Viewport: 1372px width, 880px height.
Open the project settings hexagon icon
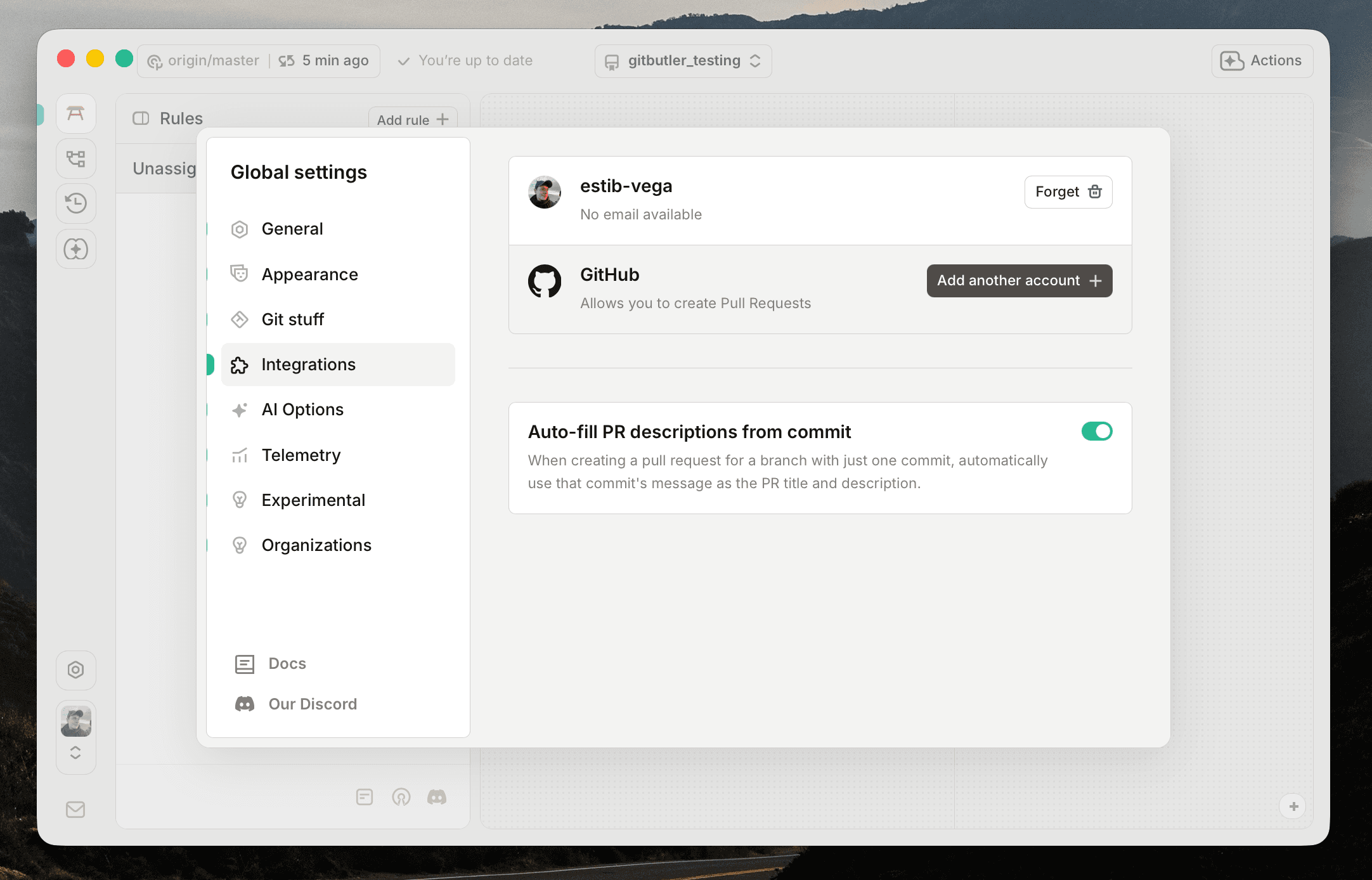[75, 670]
